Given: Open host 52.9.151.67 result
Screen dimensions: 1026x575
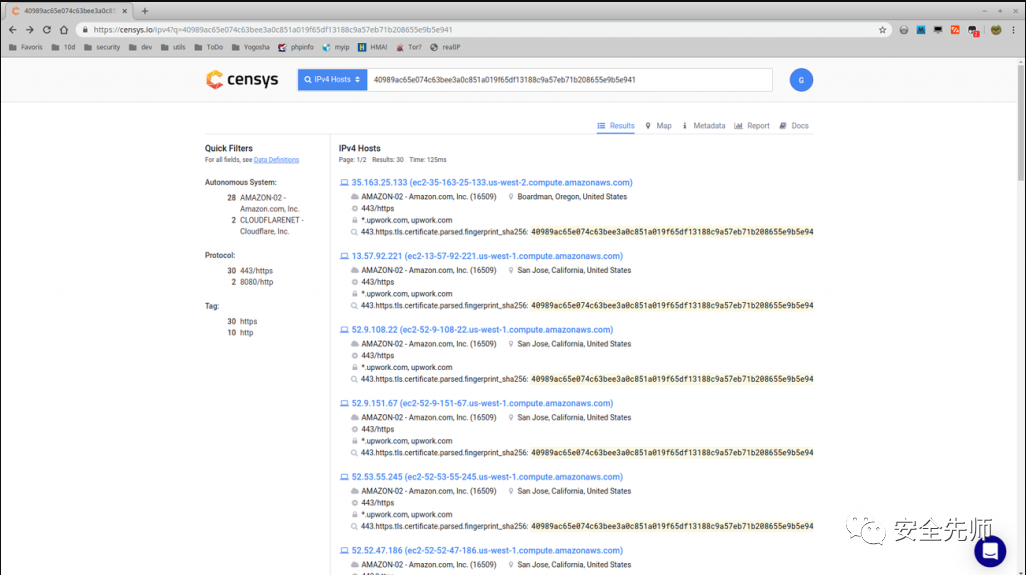Looking at the screenshot, I should pos(482,403).
